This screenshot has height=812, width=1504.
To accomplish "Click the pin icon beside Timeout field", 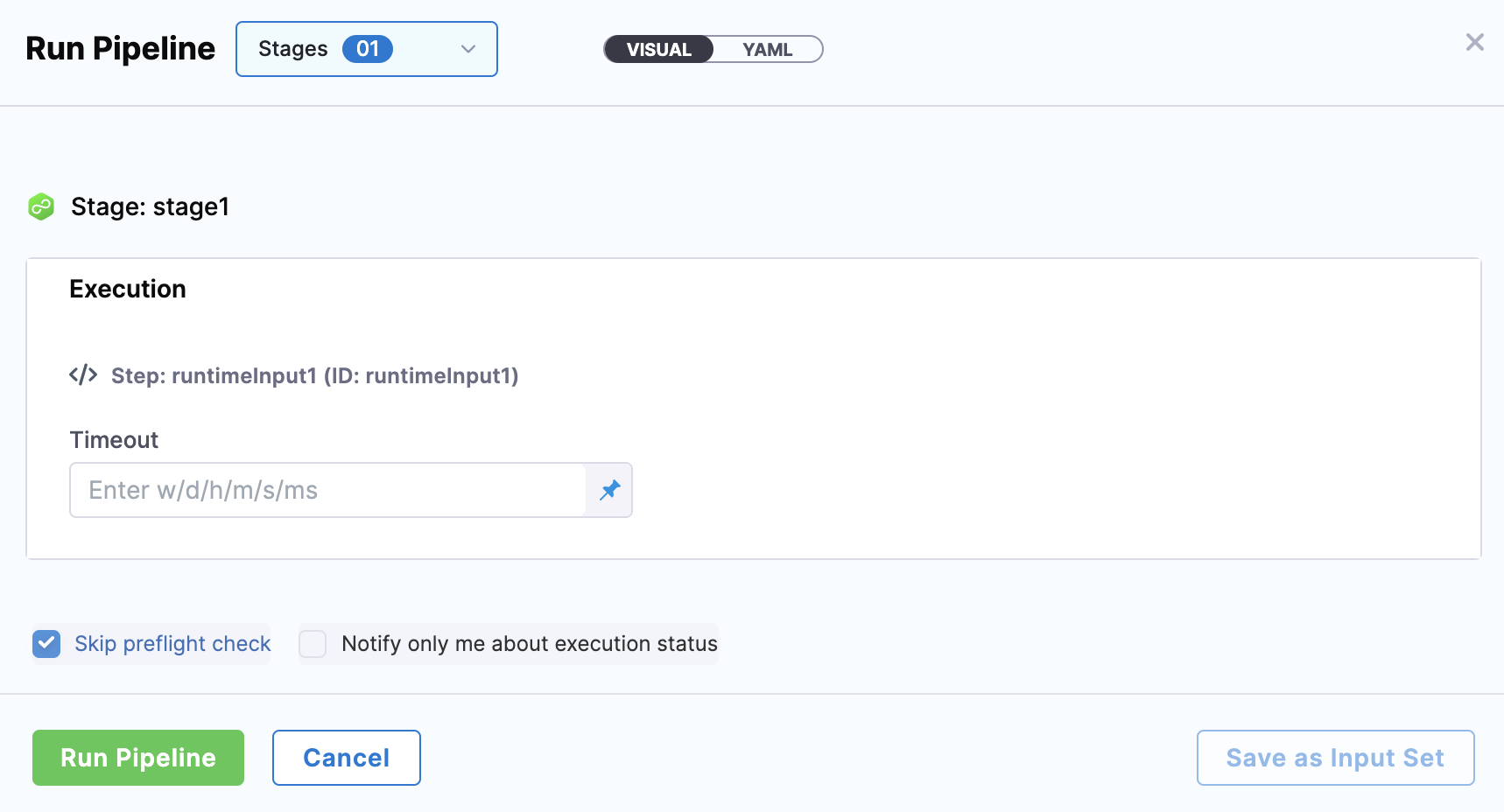I will (x=609, y=490).
